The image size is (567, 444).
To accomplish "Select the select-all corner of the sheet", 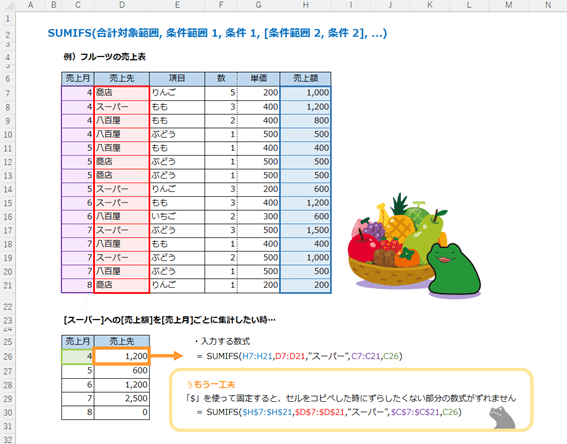I will click(8, 5).
